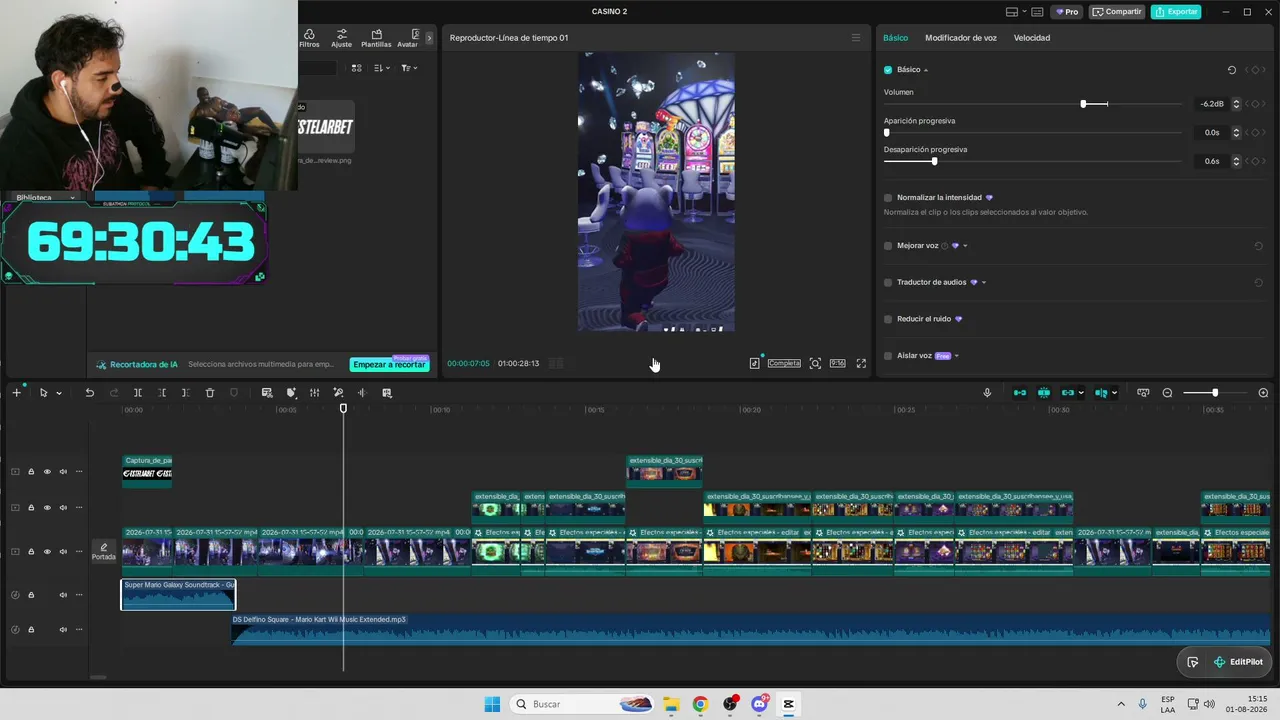Add volume keyframe diamond icon
The image size is (1280, 720).
1255,104
